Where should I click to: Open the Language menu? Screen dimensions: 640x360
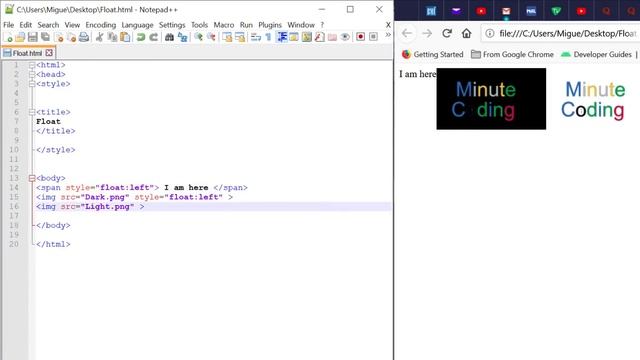pyautogui.click(x=137, y=25)
